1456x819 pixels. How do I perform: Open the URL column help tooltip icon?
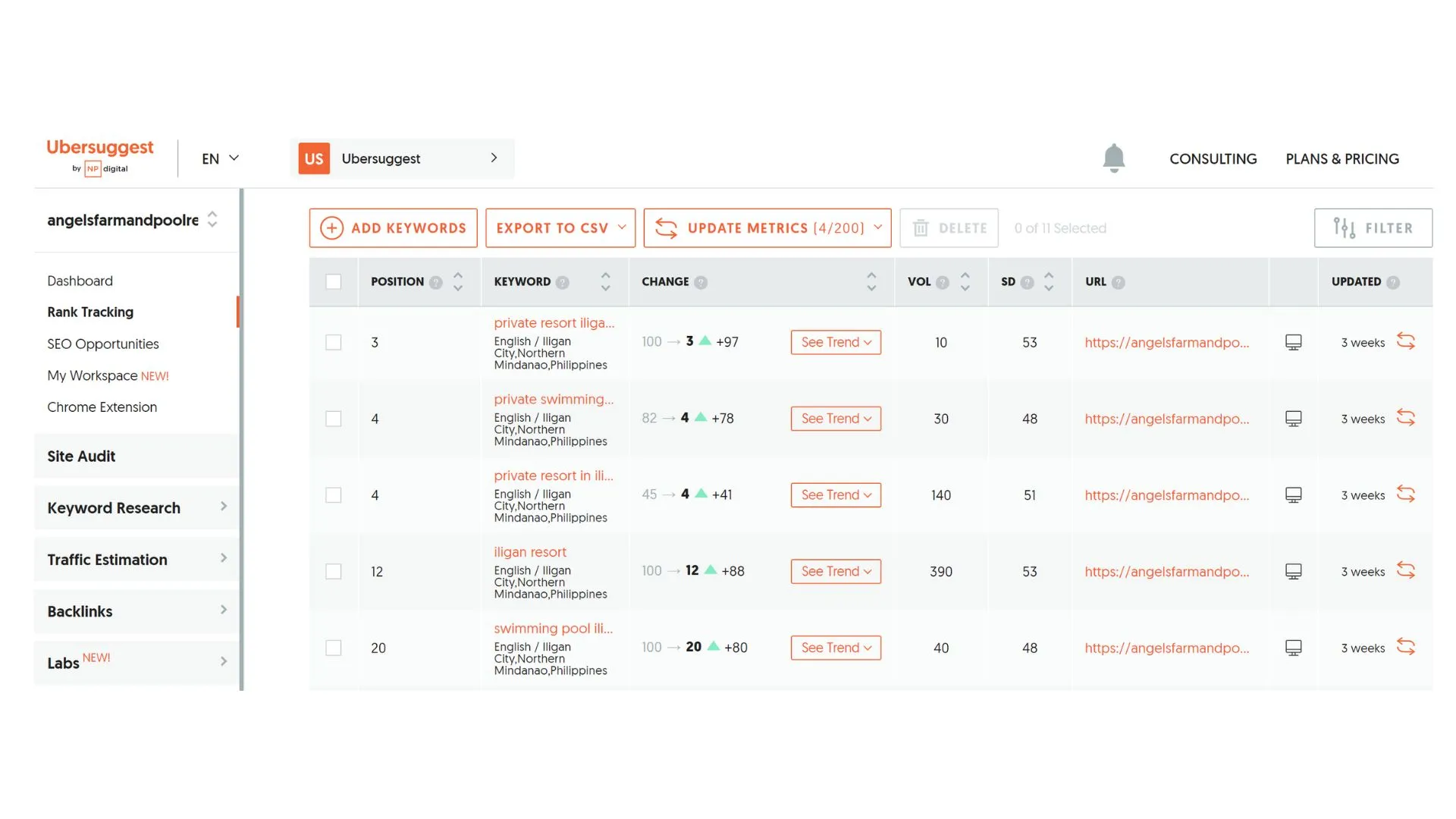(1119, 282)
